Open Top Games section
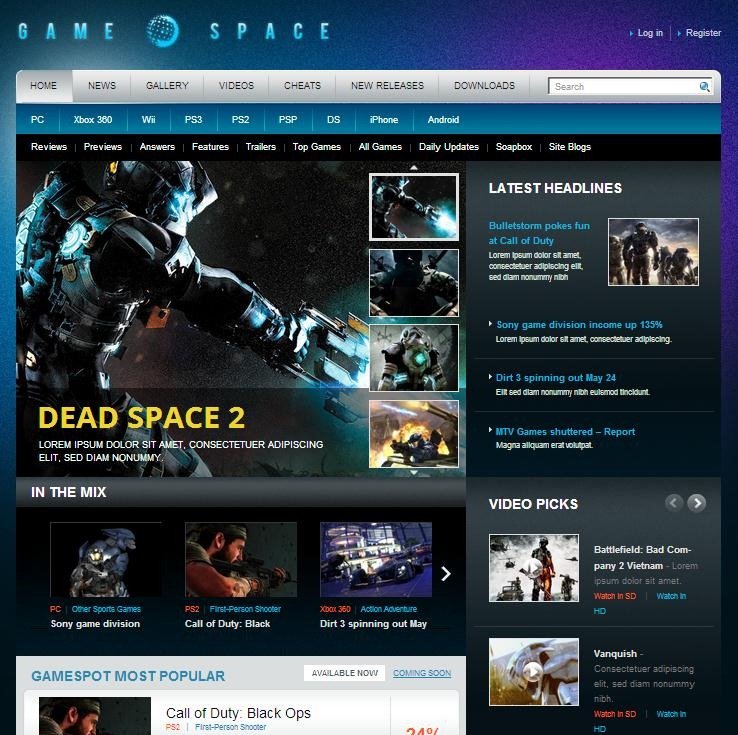This screenshot has width=738, height=735. point(317,147)
